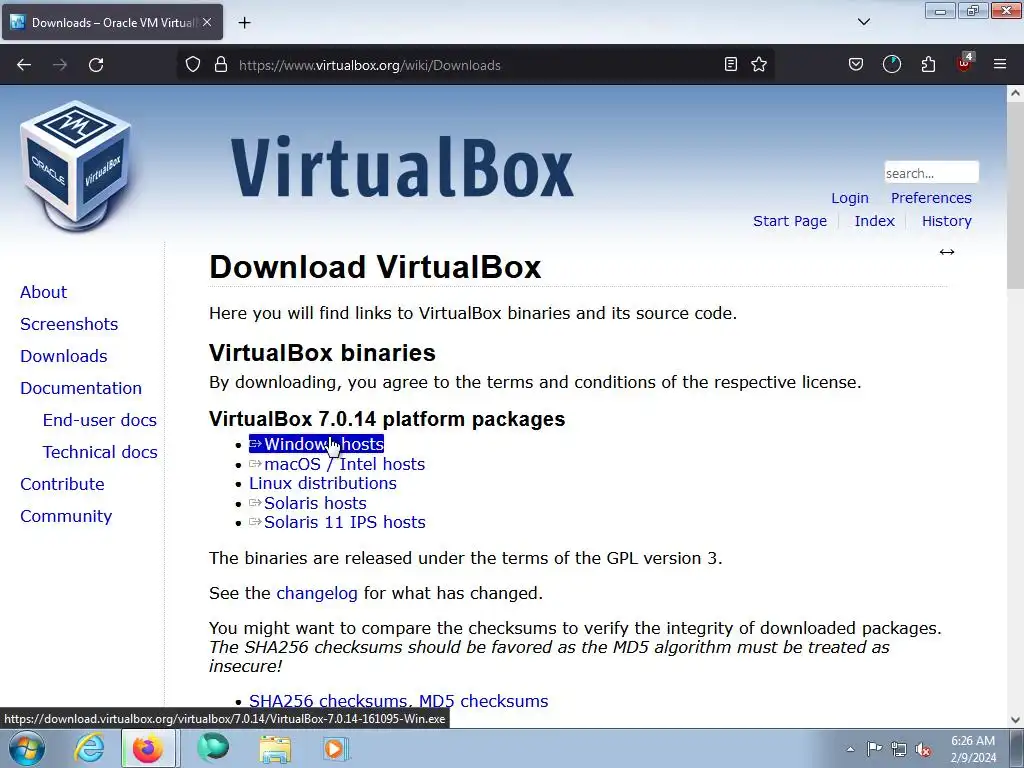Open the History link
This screenshot has width=1024, height=768.
946,221
